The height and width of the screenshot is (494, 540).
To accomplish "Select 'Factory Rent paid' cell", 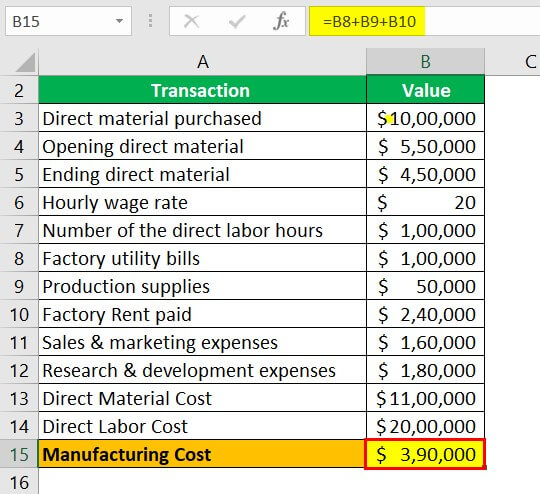I will point(202,314).
